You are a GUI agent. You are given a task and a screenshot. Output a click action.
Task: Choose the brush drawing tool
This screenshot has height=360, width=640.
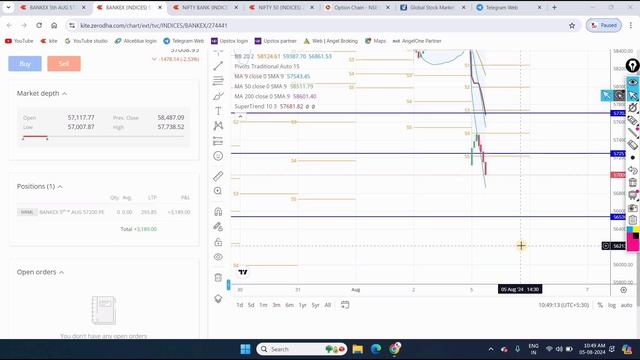[218, 96]
